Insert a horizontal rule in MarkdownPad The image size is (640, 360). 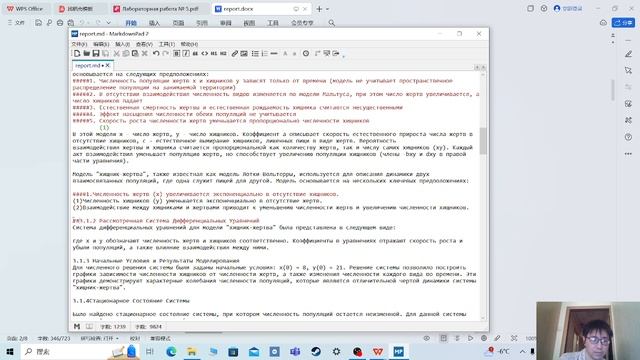[274, 53]
